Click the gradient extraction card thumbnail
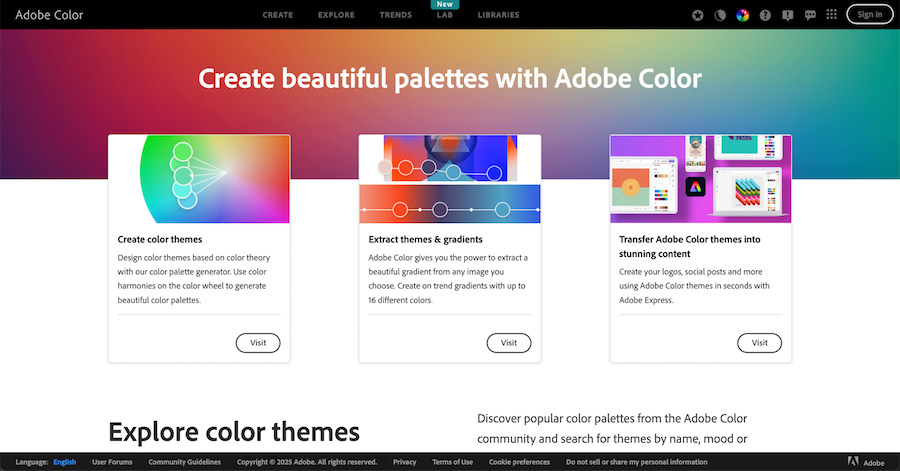 tap(450, 179)
